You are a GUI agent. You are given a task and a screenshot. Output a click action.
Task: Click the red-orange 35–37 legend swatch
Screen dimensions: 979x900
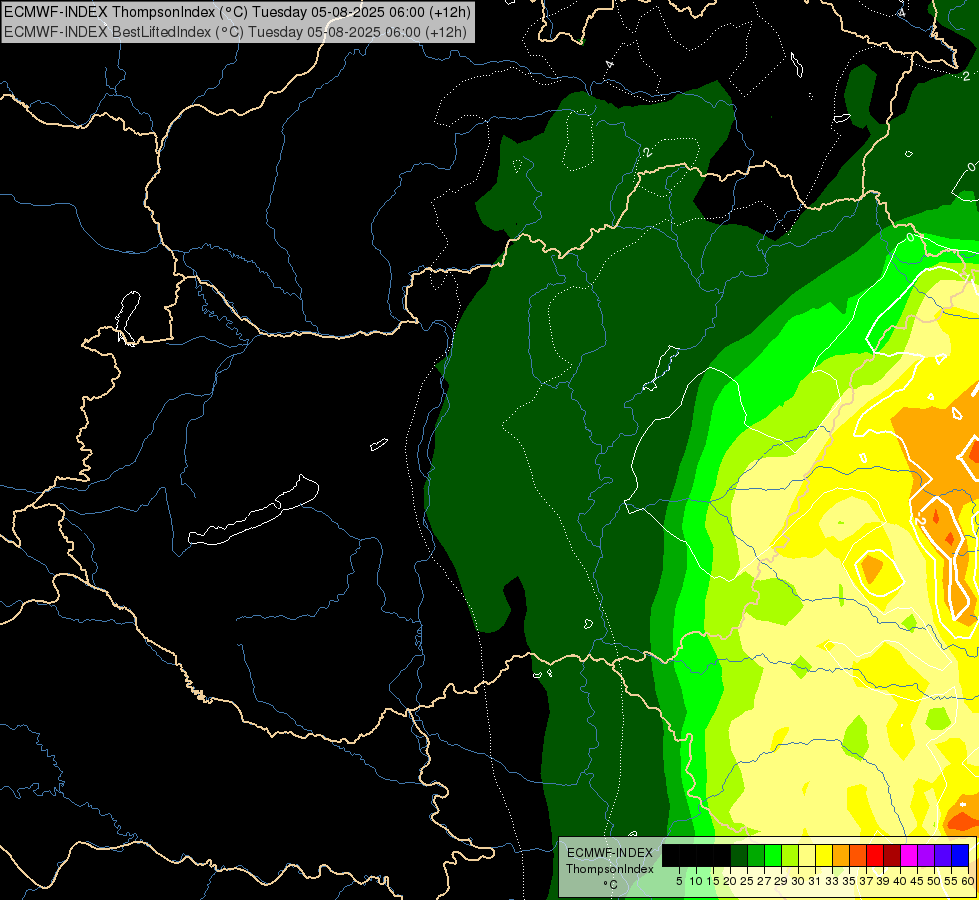tap(858, 855)
